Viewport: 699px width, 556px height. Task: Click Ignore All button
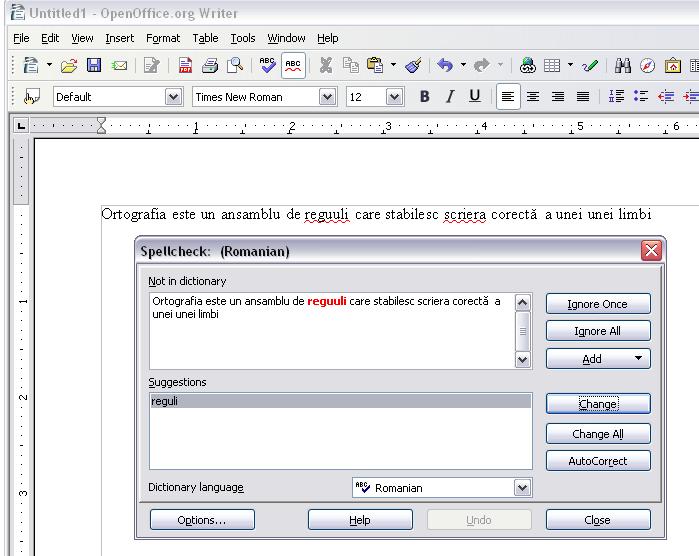[598, 331]
